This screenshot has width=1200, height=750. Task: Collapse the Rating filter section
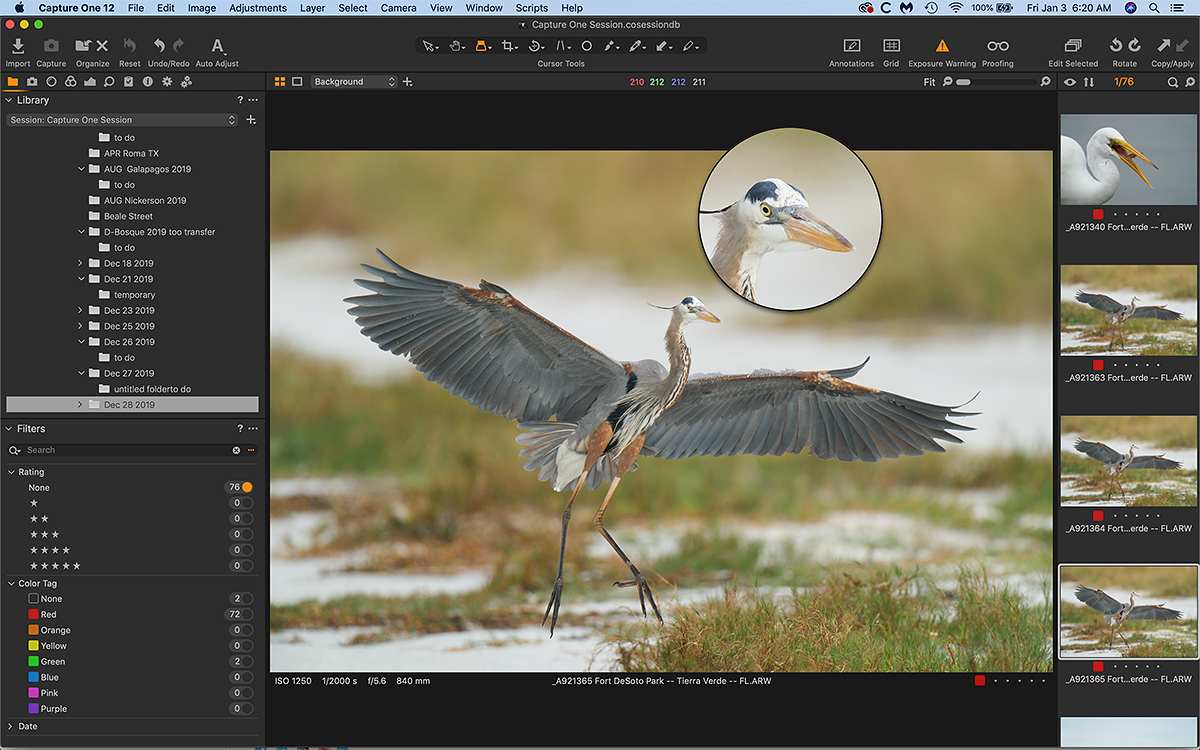pos(10,472)
